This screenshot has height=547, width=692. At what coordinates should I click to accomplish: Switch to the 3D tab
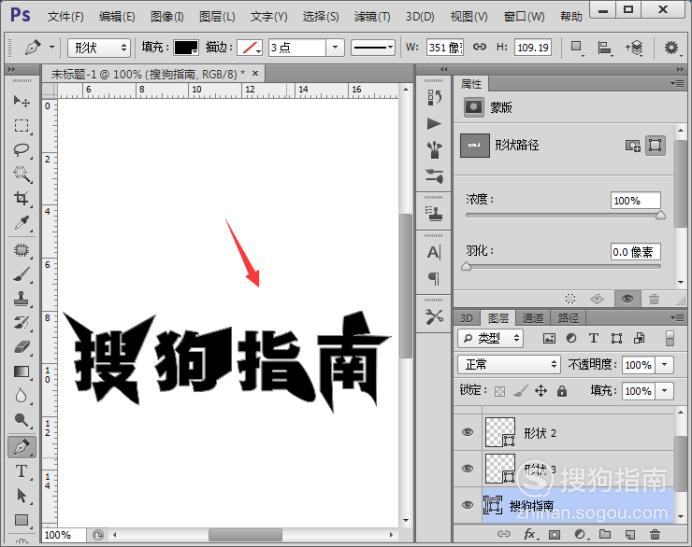466,318
